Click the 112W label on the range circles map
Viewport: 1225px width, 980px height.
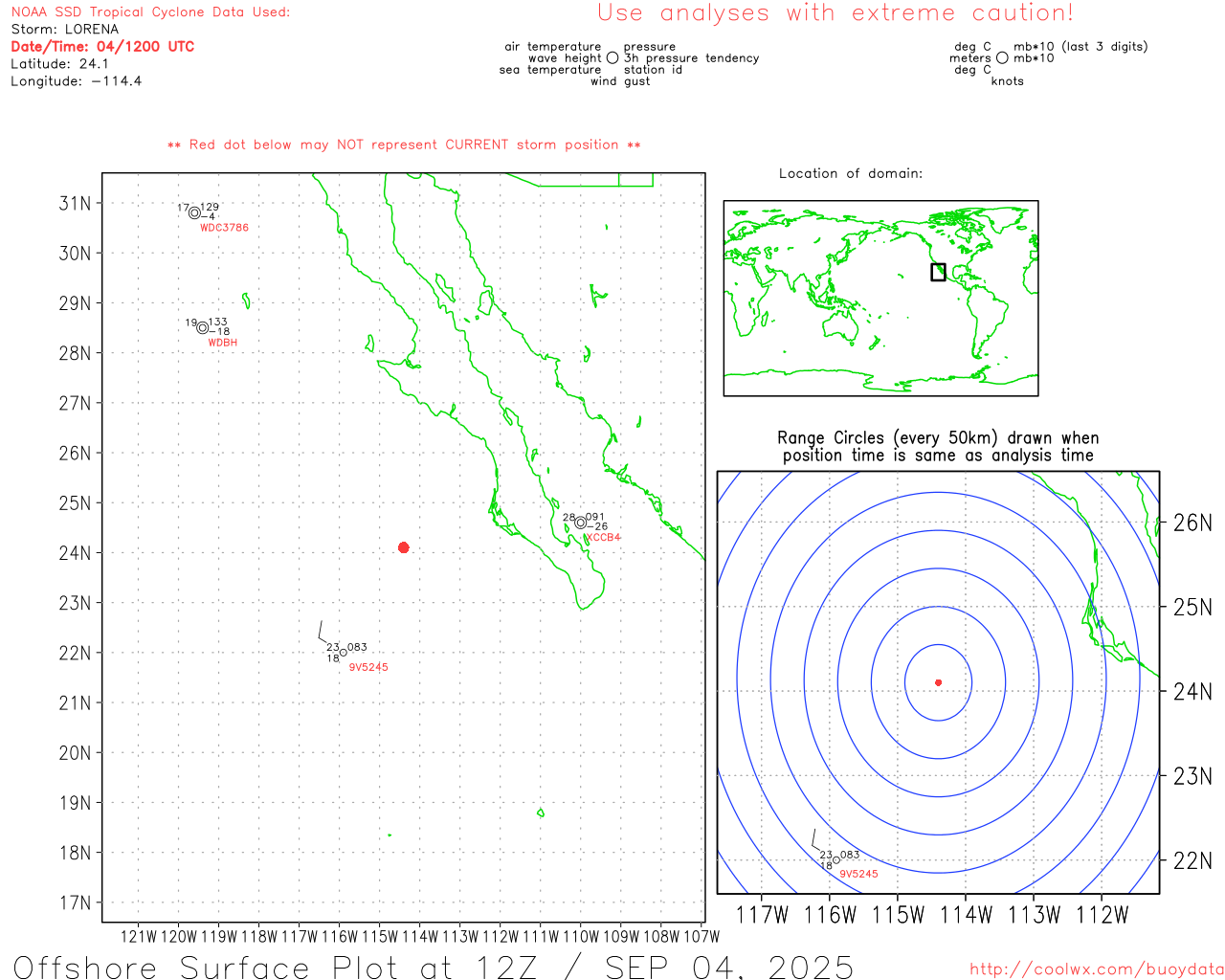1102,916
